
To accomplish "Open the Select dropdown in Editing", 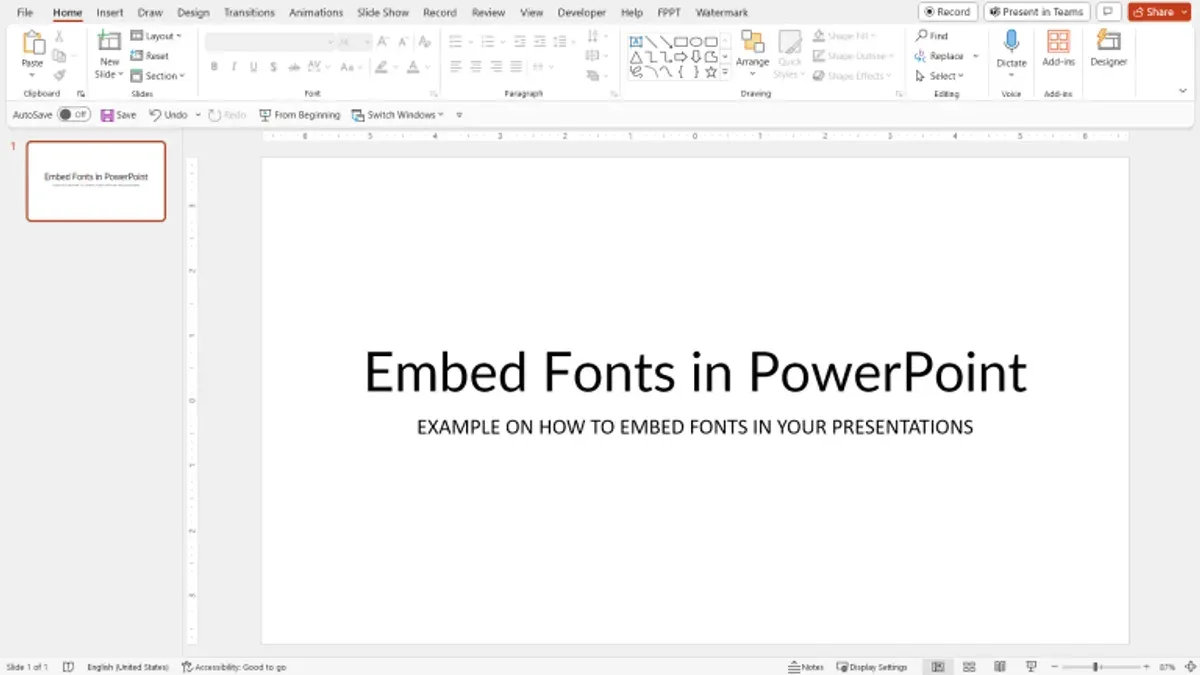I will [940, 76].
